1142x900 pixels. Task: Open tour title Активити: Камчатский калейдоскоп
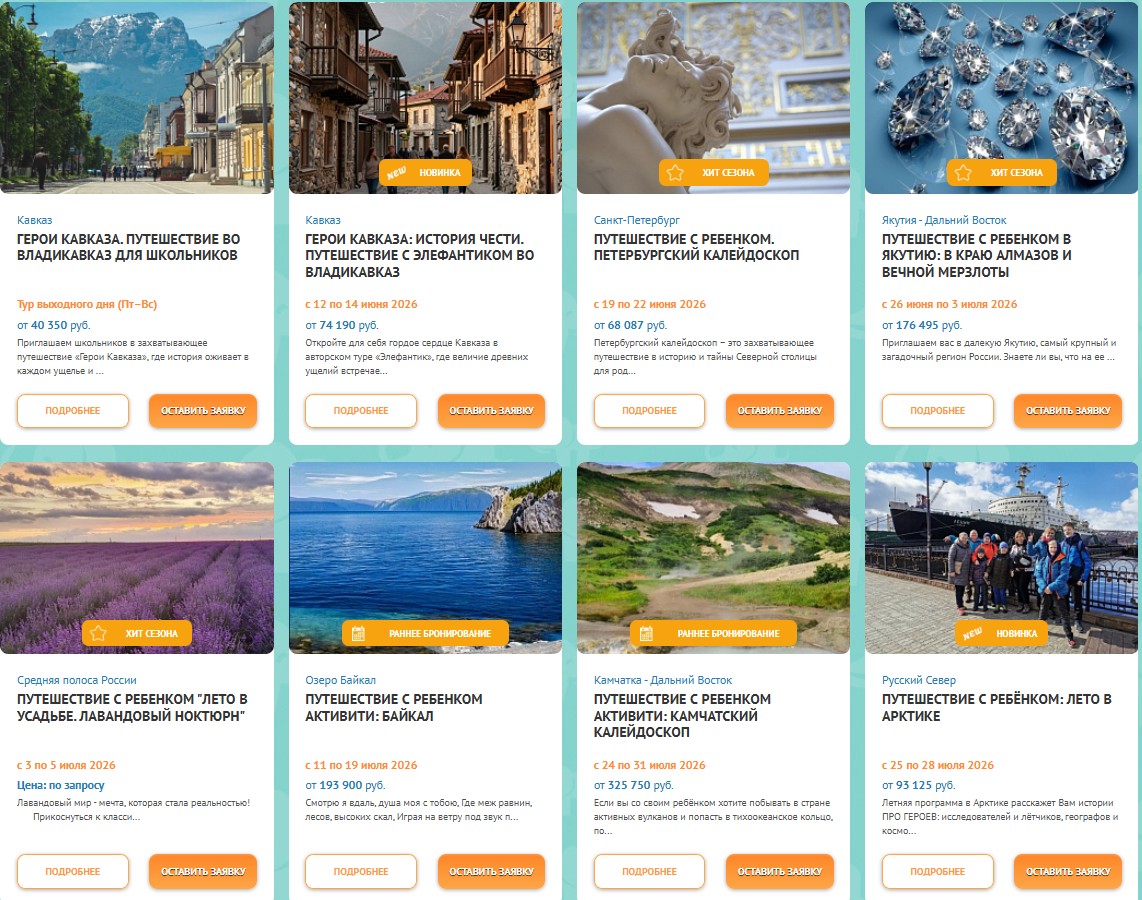point(682,715)
